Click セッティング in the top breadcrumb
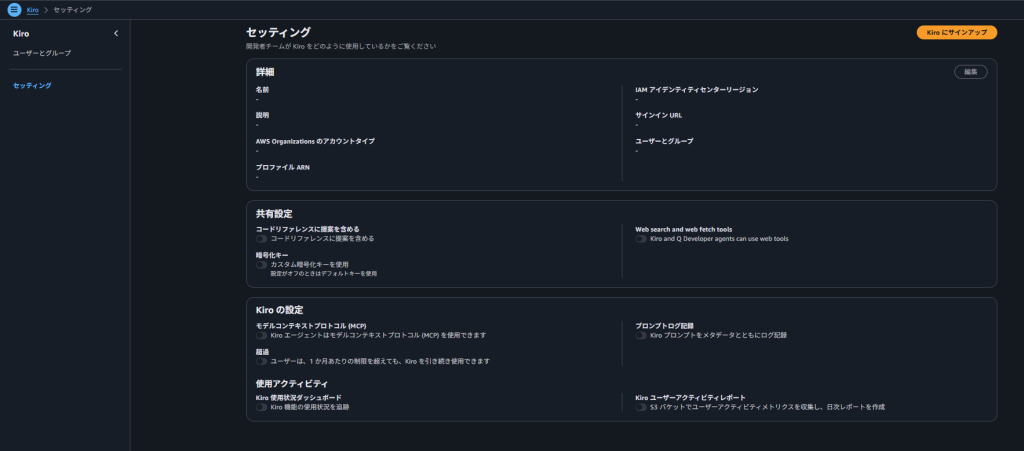The height and width of the screenshot is (451, 1024). pos(74,9)
